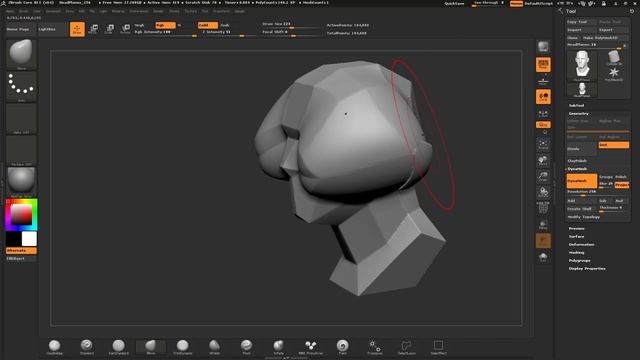The width and height of the screenshot is (640, 360).
Task: Select the IMM Primitives brush
Action: coord(311,347)
